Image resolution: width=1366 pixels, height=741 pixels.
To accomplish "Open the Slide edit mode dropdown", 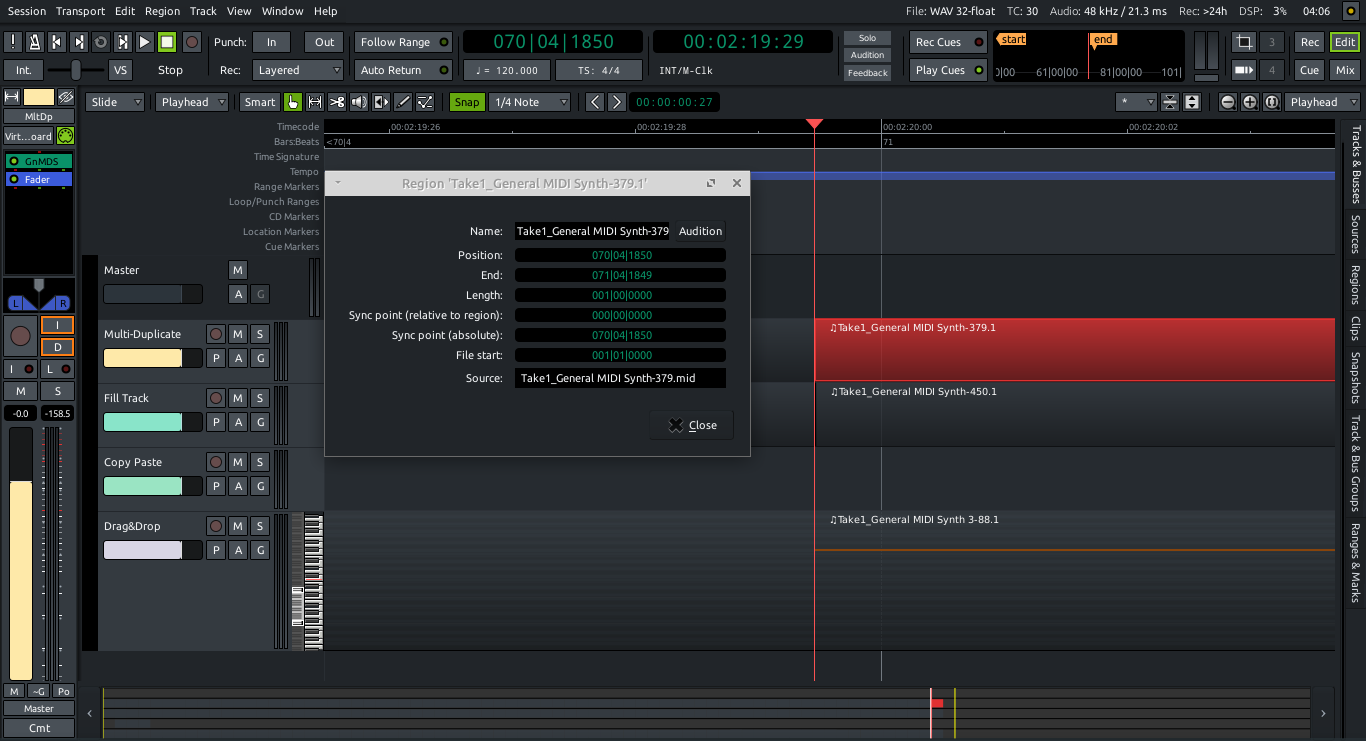I will click(x=115, y=102).
